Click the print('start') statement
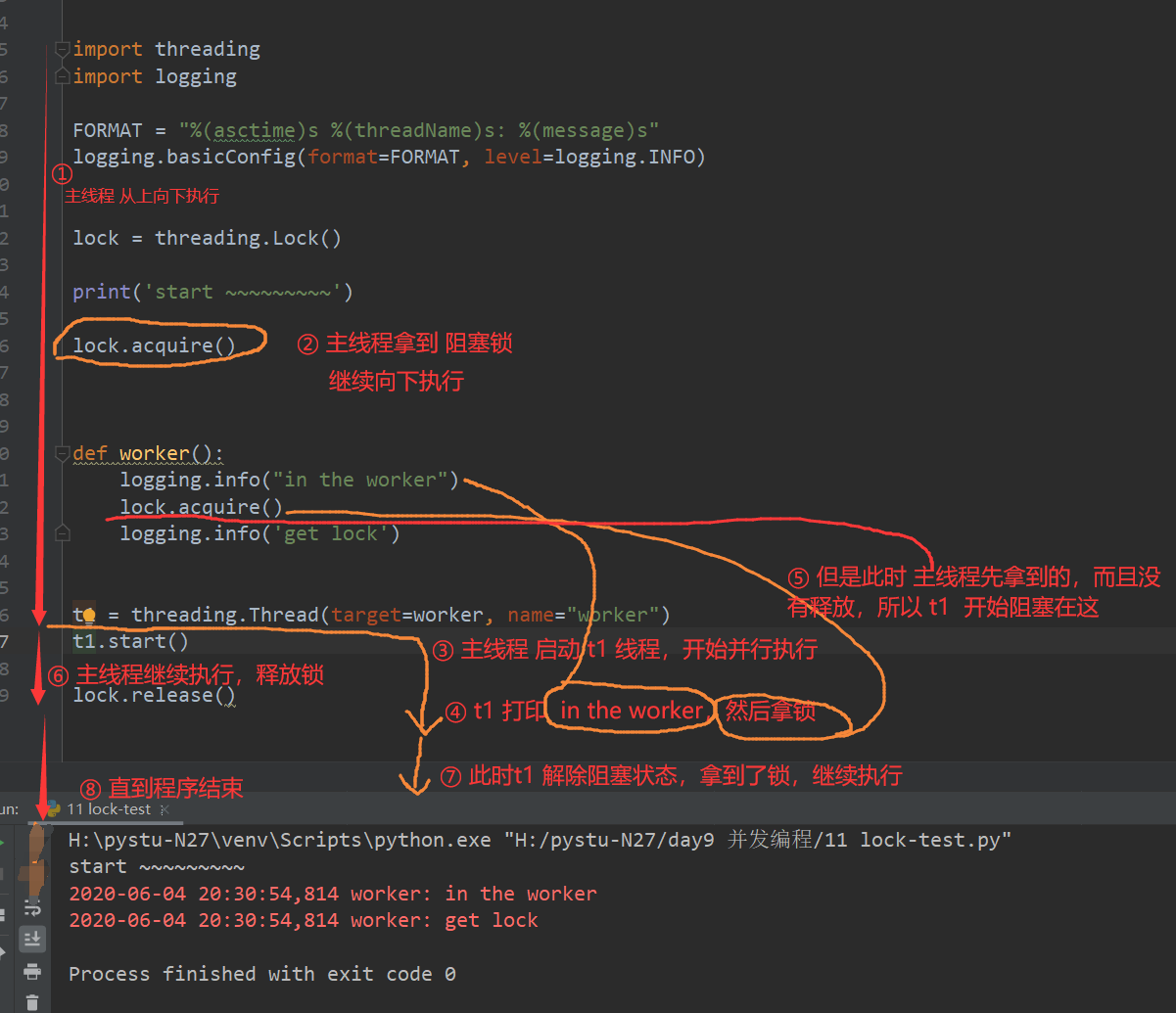This screenshot has width=1176, height=1013. pyautogui.click(x=212, y=292)
